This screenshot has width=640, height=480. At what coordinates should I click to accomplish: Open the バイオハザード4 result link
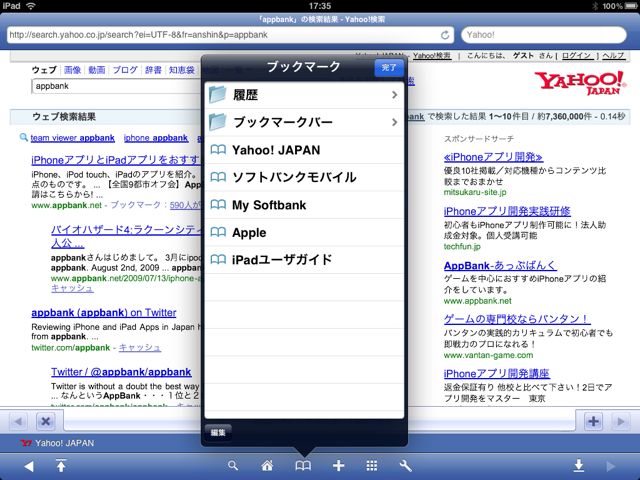tap(126, 237)
